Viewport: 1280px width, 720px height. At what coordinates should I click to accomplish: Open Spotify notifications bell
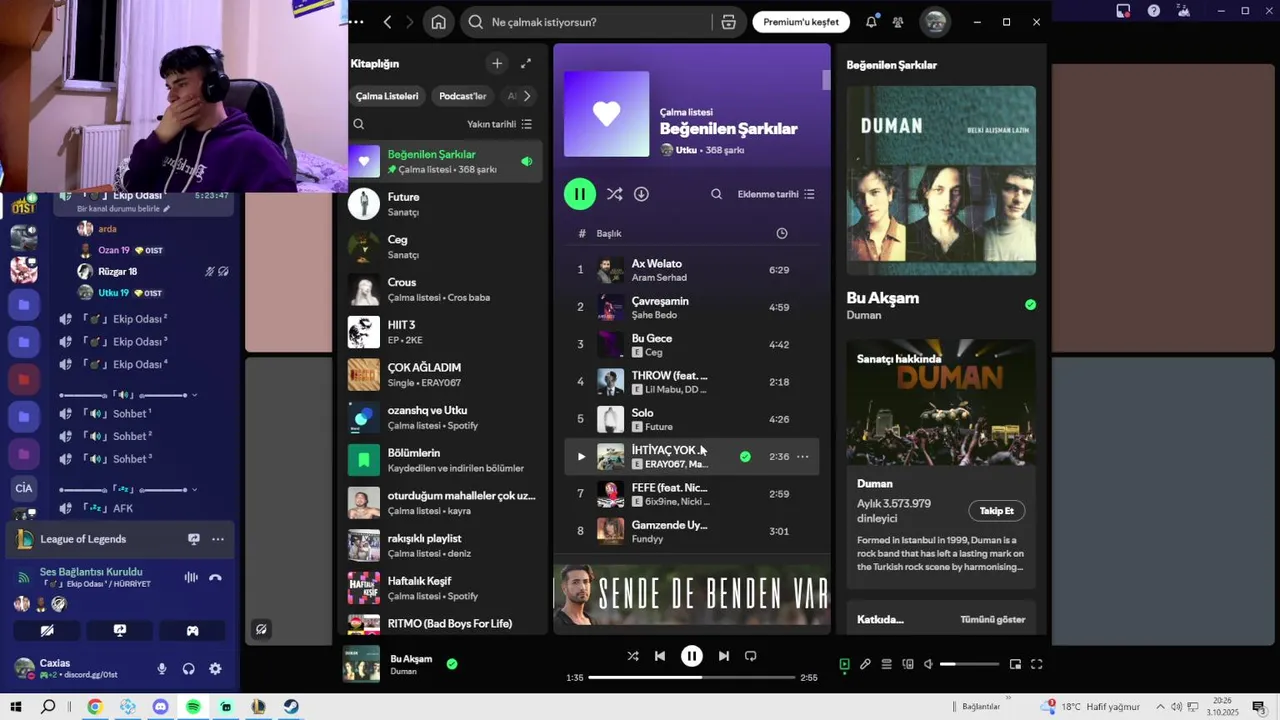coord(871,22)
